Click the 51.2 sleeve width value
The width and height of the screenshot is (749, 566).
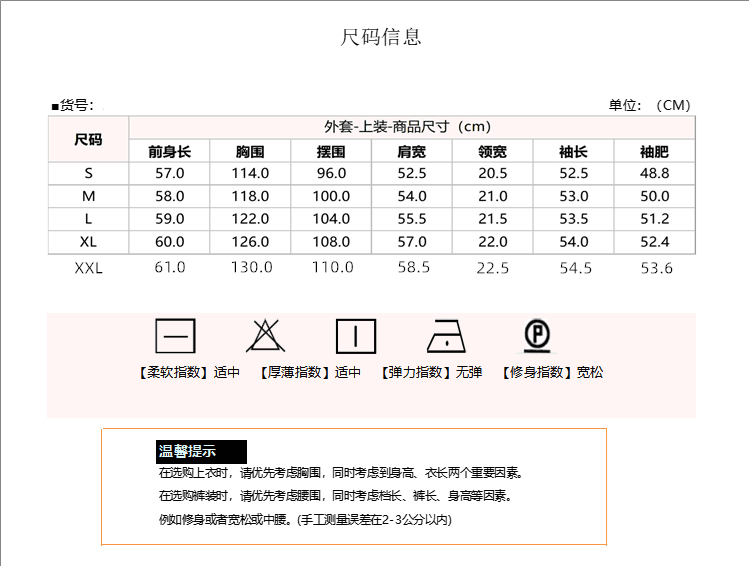coord(654,219)
